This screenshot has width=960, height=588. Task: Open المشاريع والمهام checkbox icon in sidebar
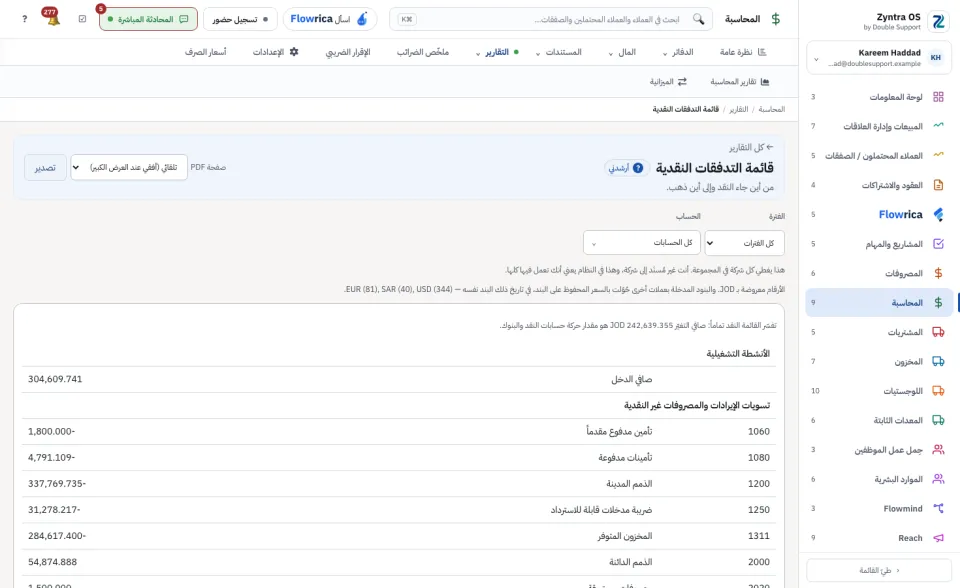(938, 244)
